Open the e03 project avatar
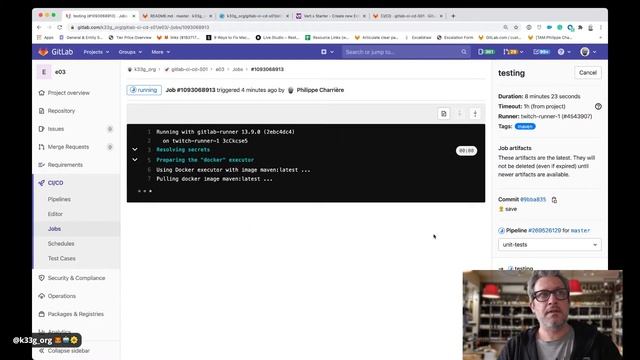Screen dimensions: 640x360 click(44, 72)
